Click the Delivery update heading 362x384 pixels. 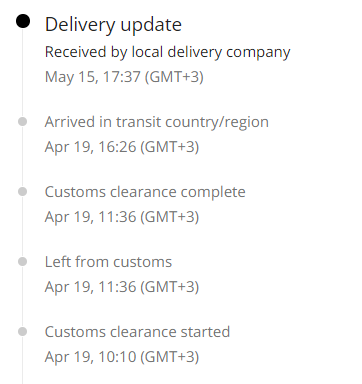(113, 25)
